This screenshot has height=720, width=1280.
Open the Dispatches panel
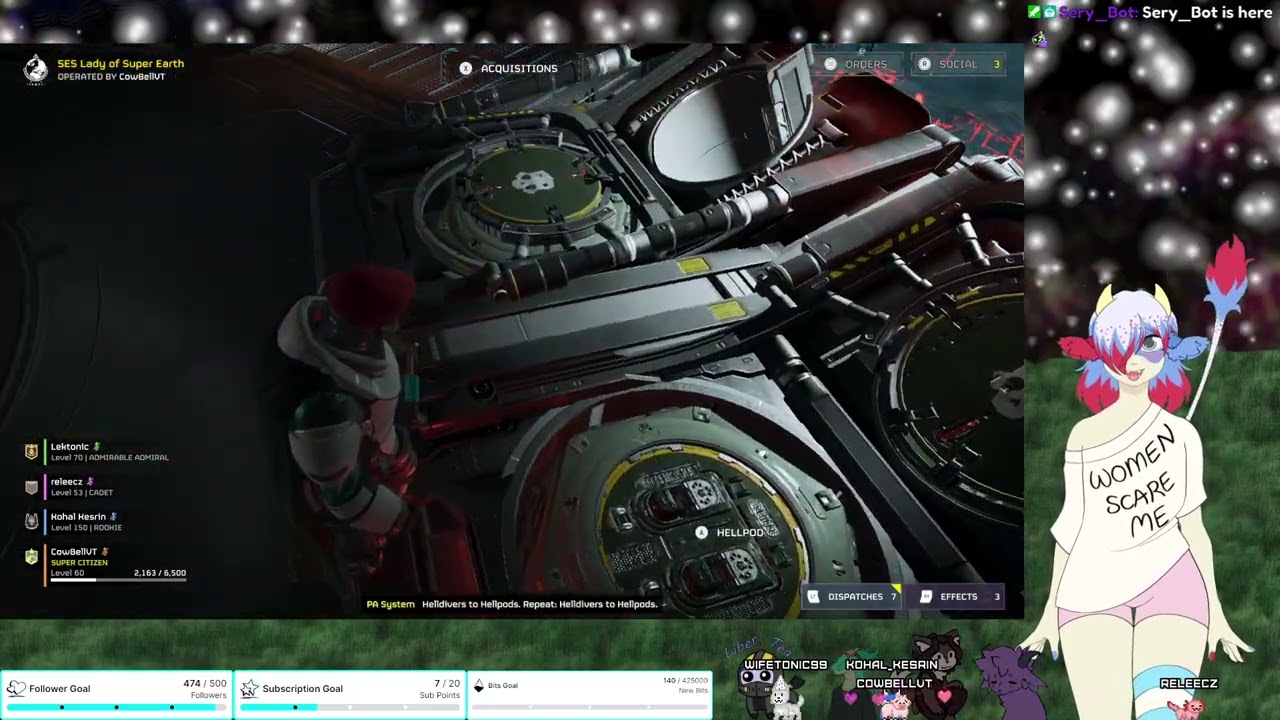(x=853, y=596)
